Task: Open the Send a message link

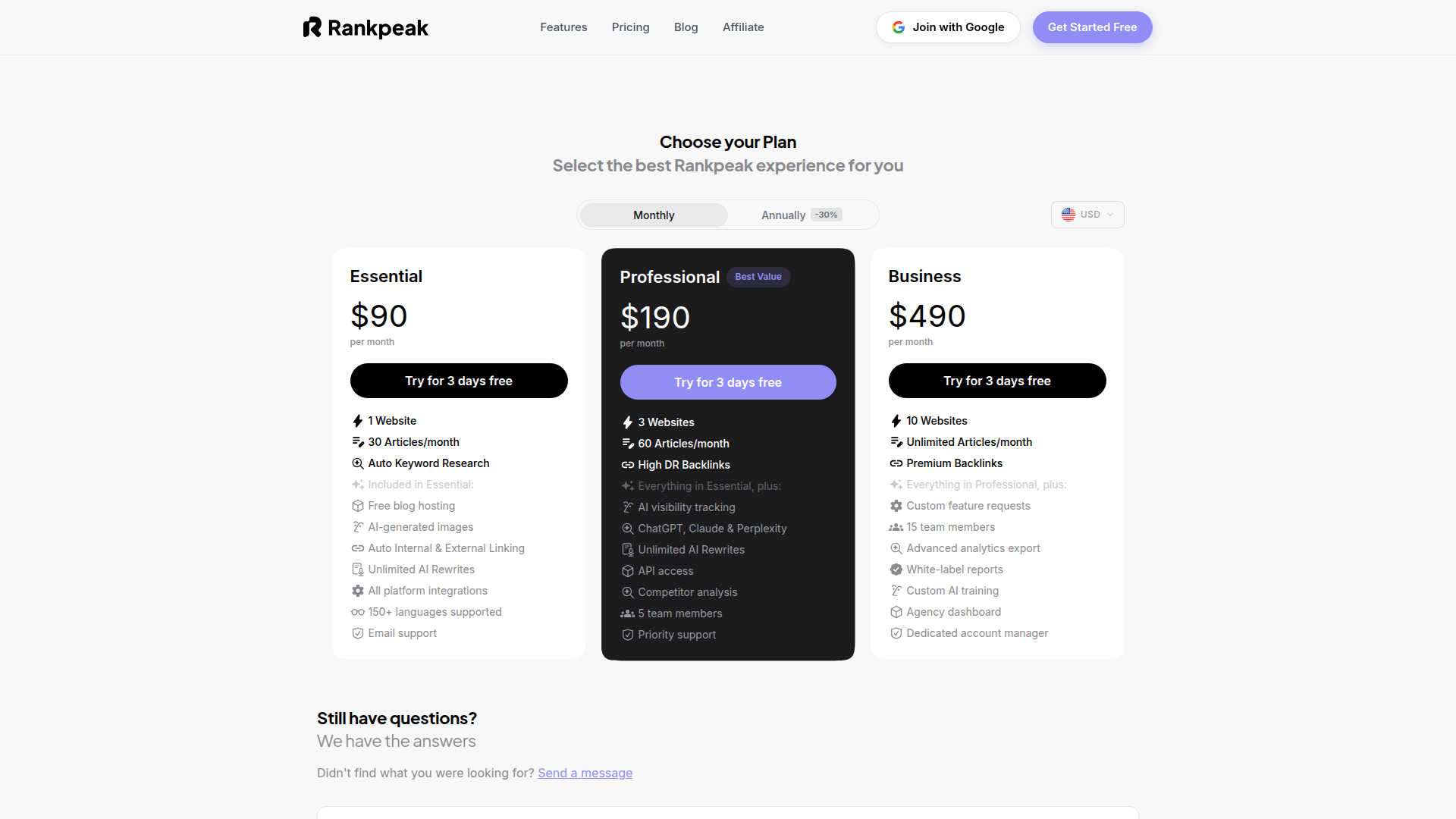Action: click(x=585, y=773)
